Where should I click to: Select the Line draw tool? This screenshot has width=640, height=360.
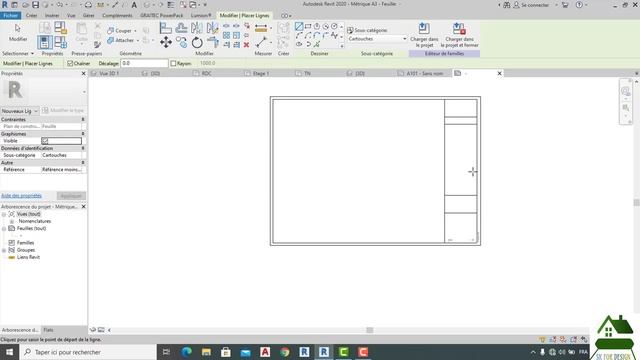299,27
